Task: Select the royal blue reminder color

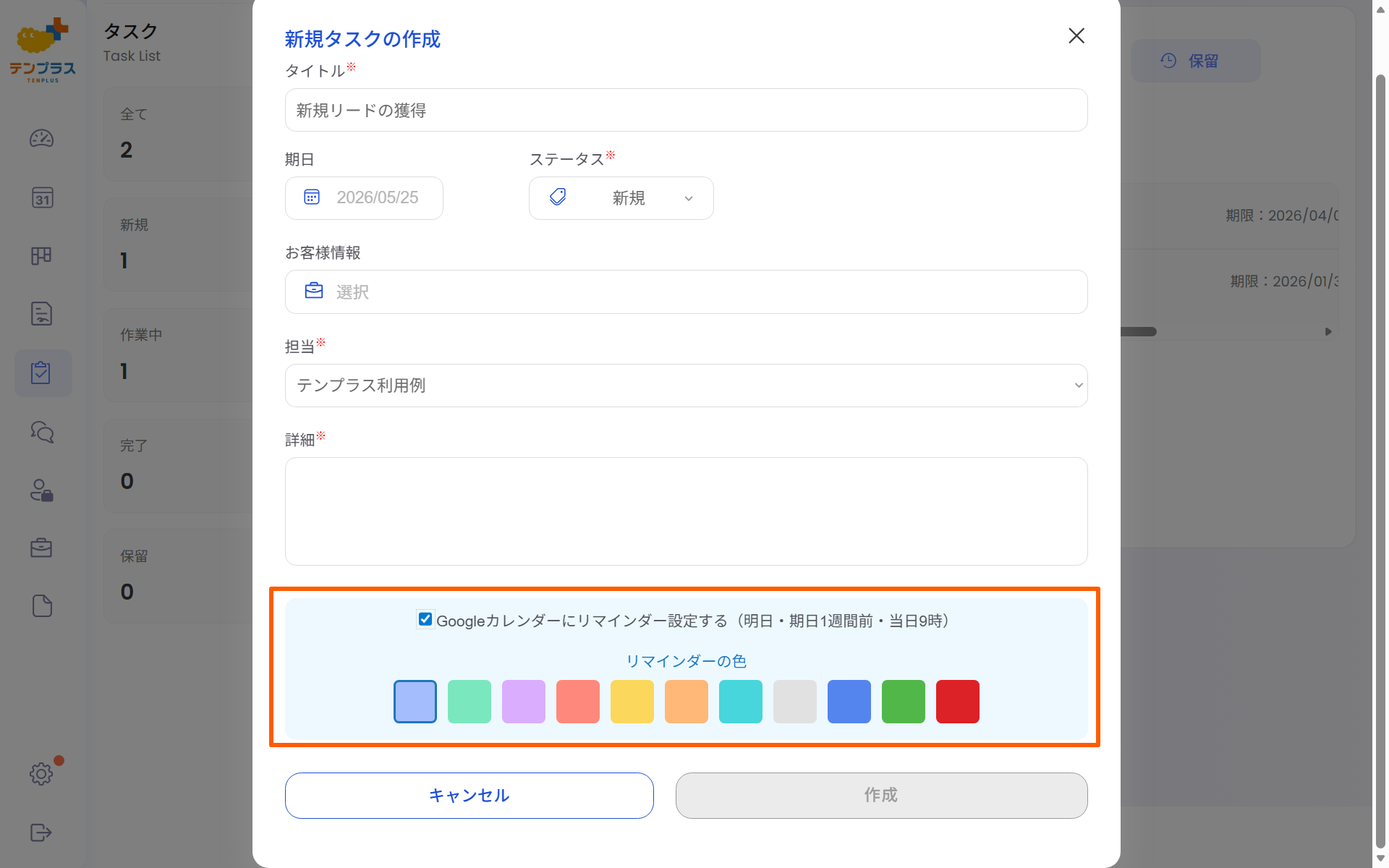Action: [x=849, y=702]
